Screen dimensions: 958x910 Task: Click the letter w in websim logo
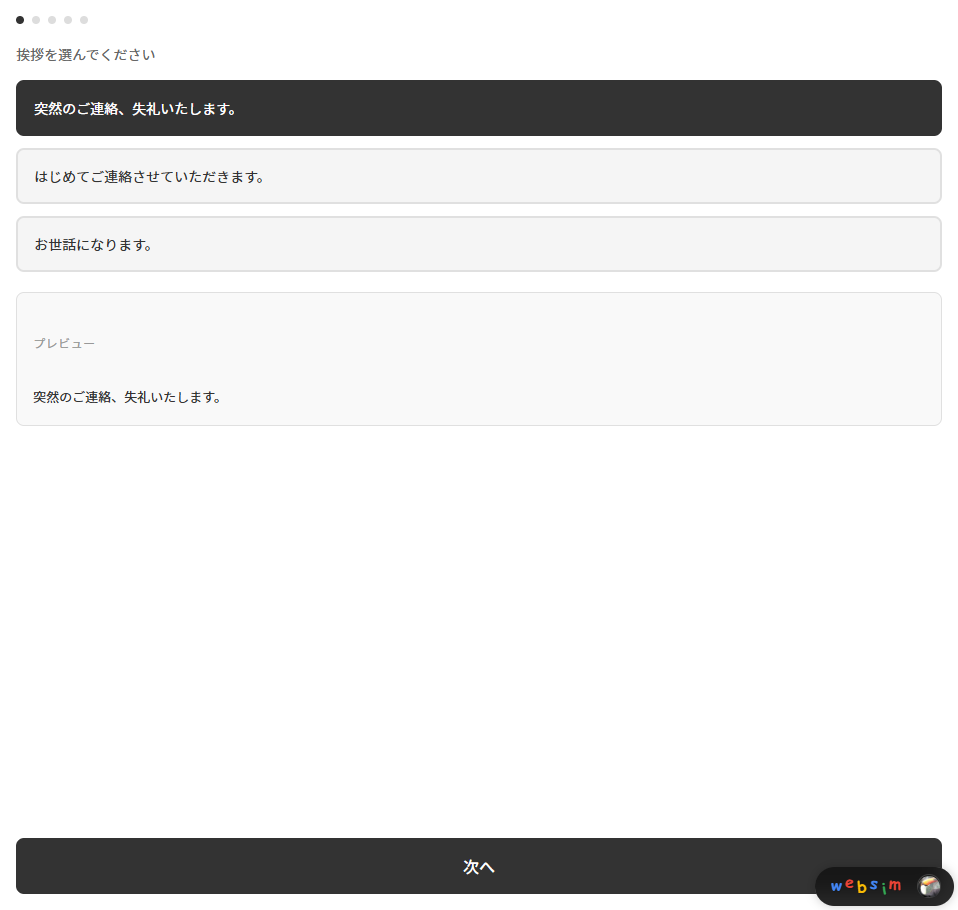point(836,887)
